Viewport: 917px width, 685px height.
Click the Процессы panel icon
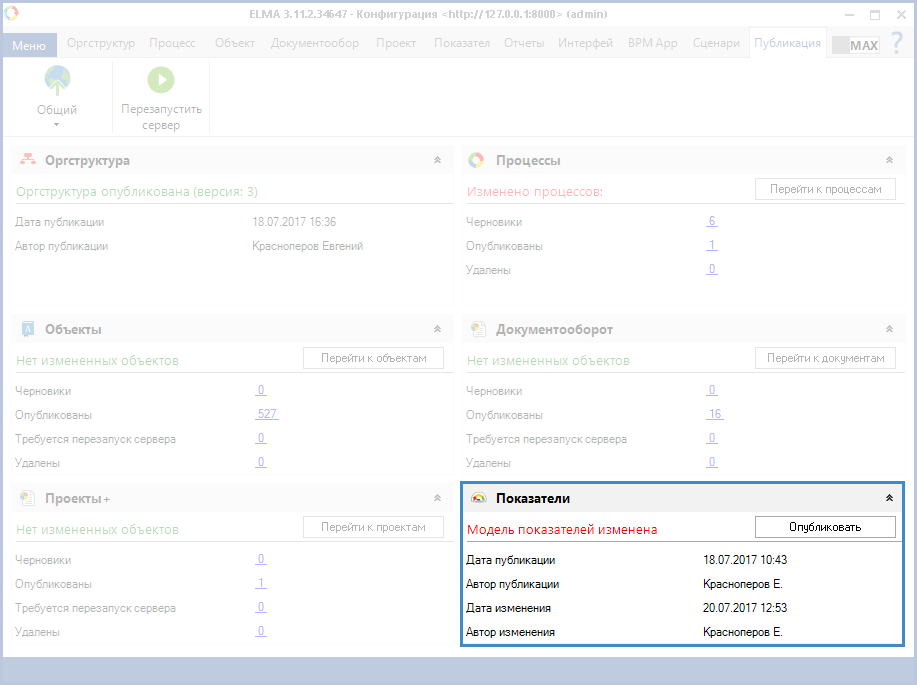(477, 160)
